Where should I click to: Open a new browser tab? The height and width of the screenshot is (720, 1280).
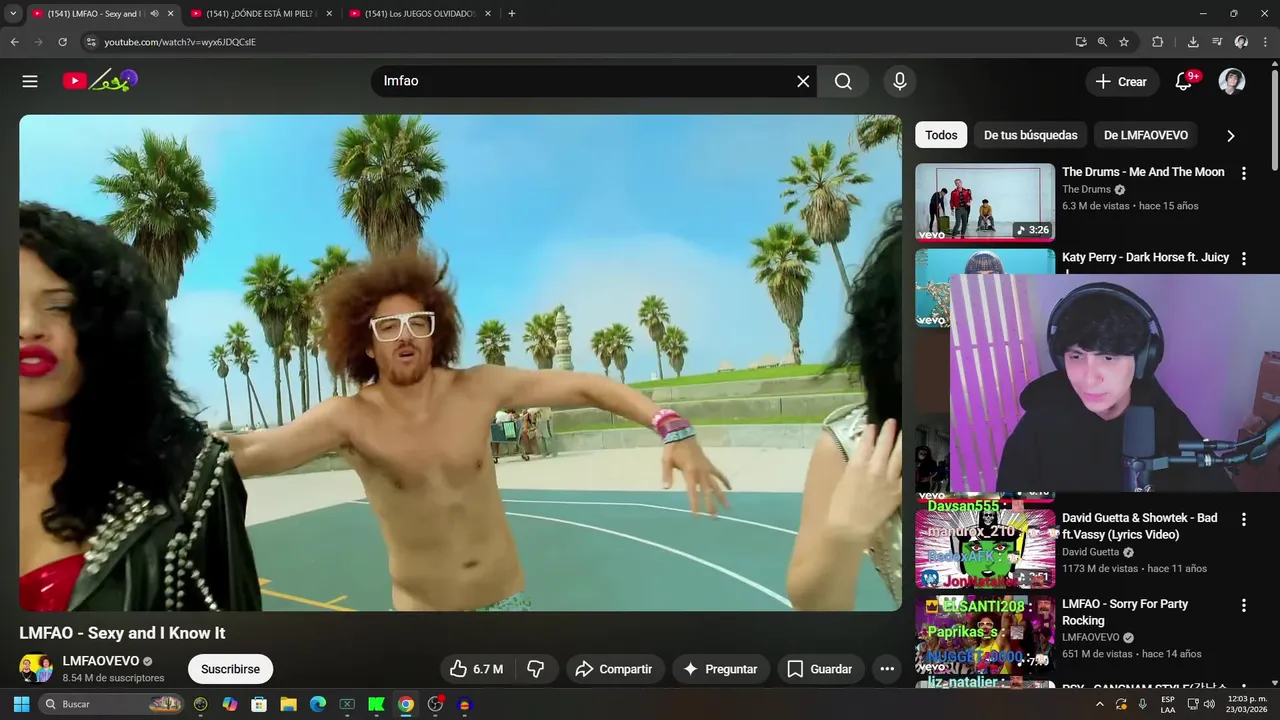point(511,14)
